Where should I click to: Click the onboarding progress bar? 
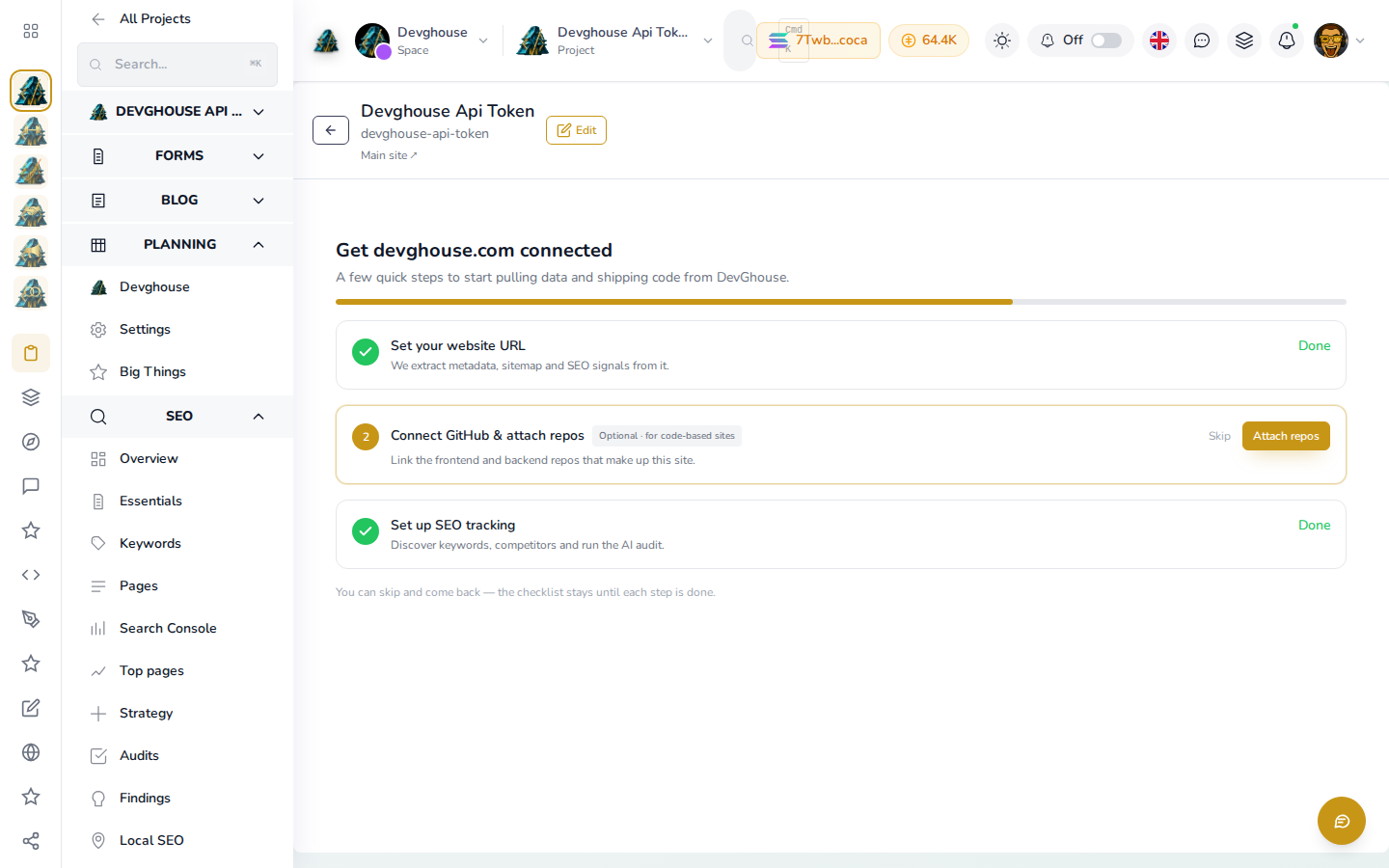(841, 302)
